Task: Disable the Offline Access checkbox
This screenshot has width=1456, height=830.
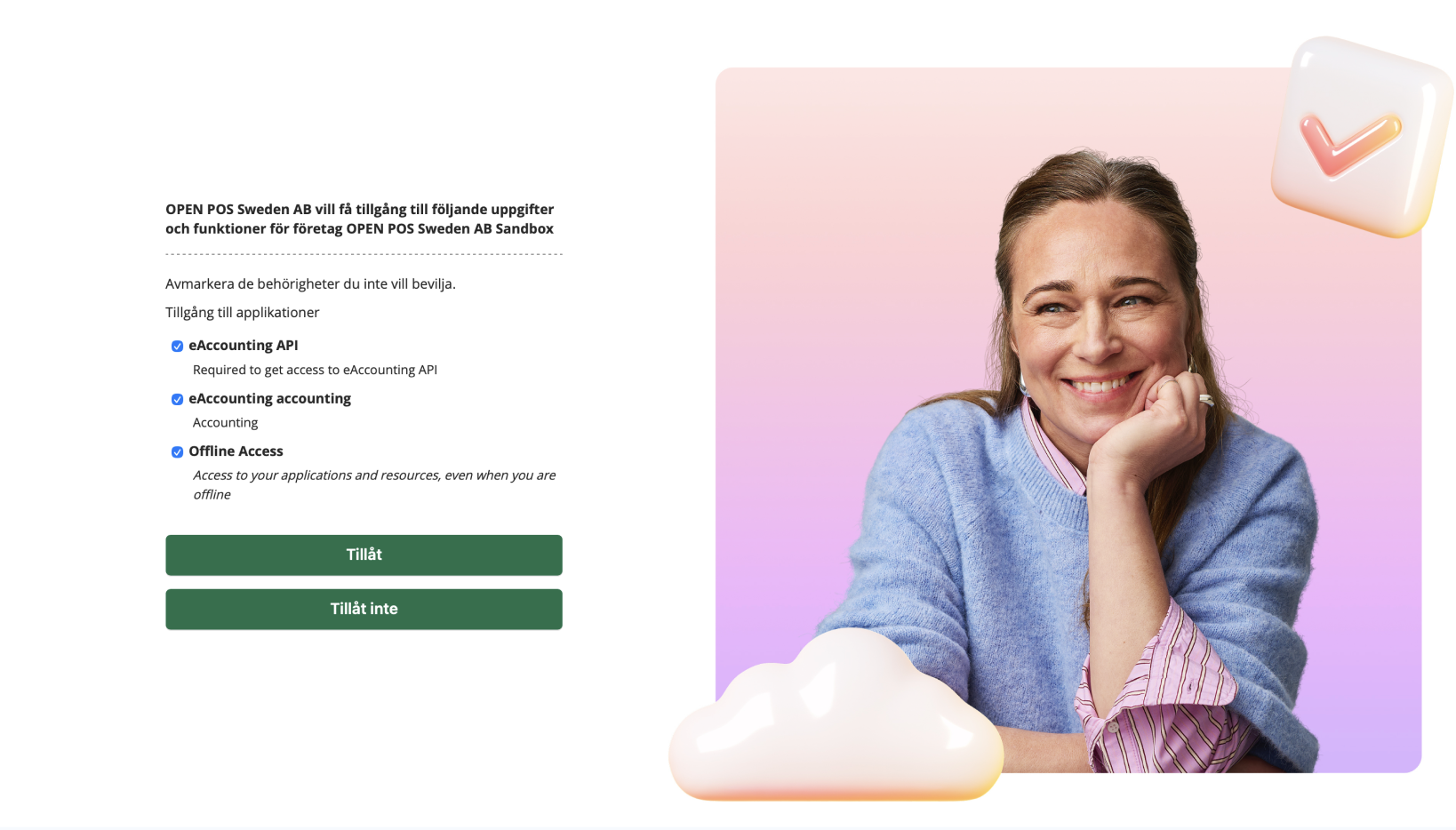Action: point(177,452)
